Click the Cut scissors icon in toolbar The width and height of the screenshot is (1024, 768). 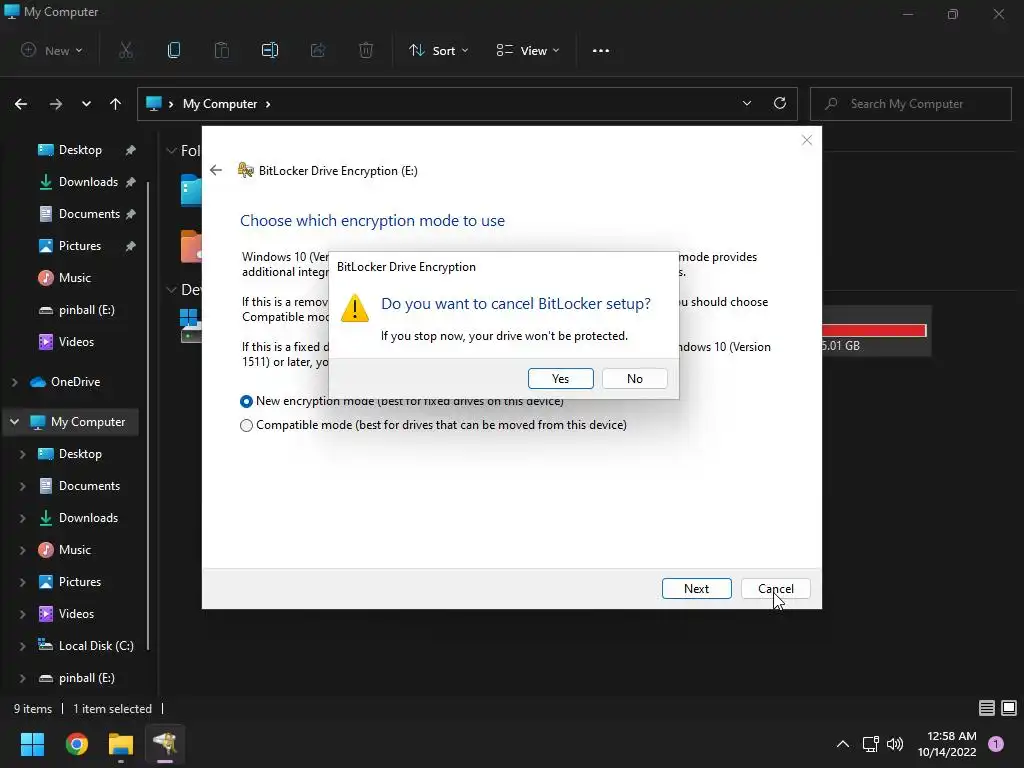[x=125, y=50]
